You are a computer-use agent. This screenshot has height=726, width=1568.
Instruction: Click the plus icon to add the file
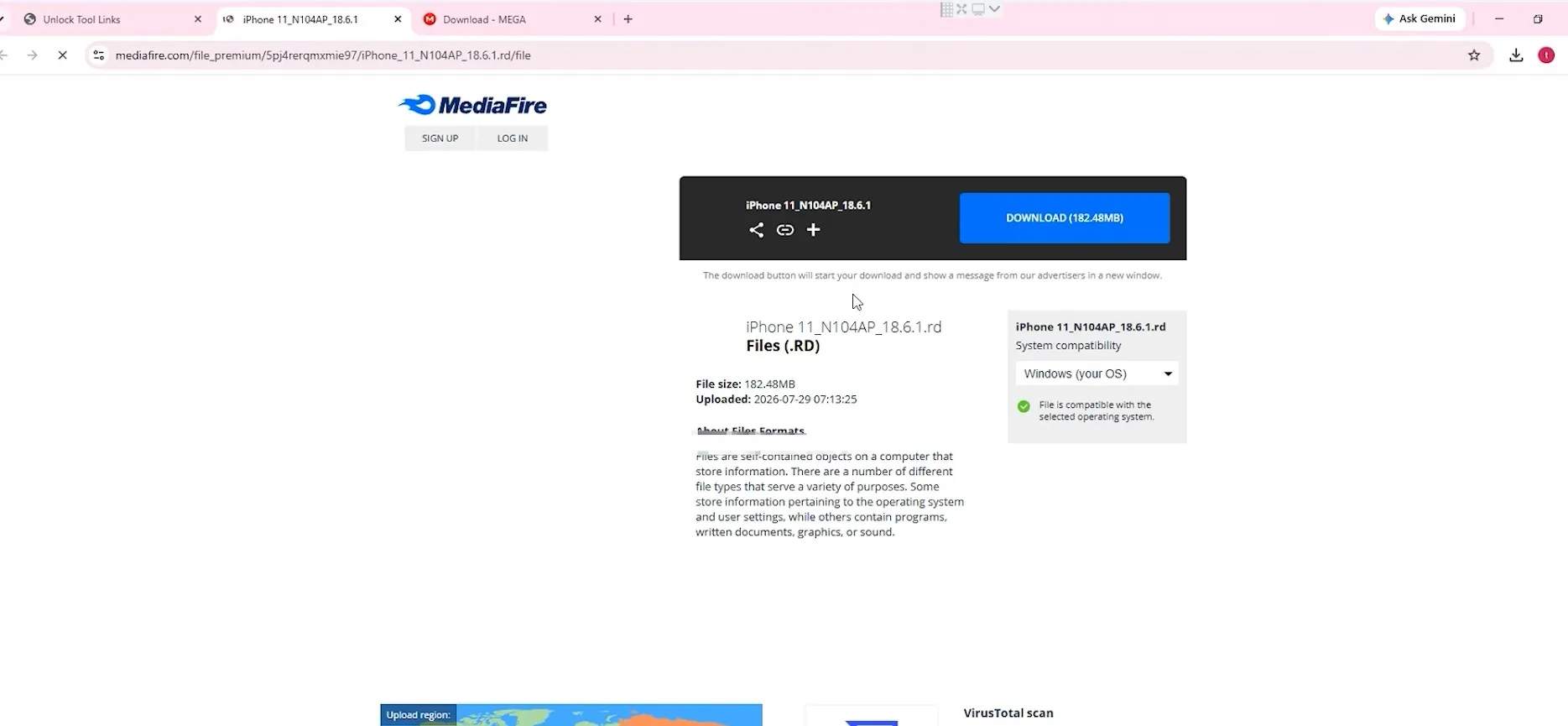813,230
